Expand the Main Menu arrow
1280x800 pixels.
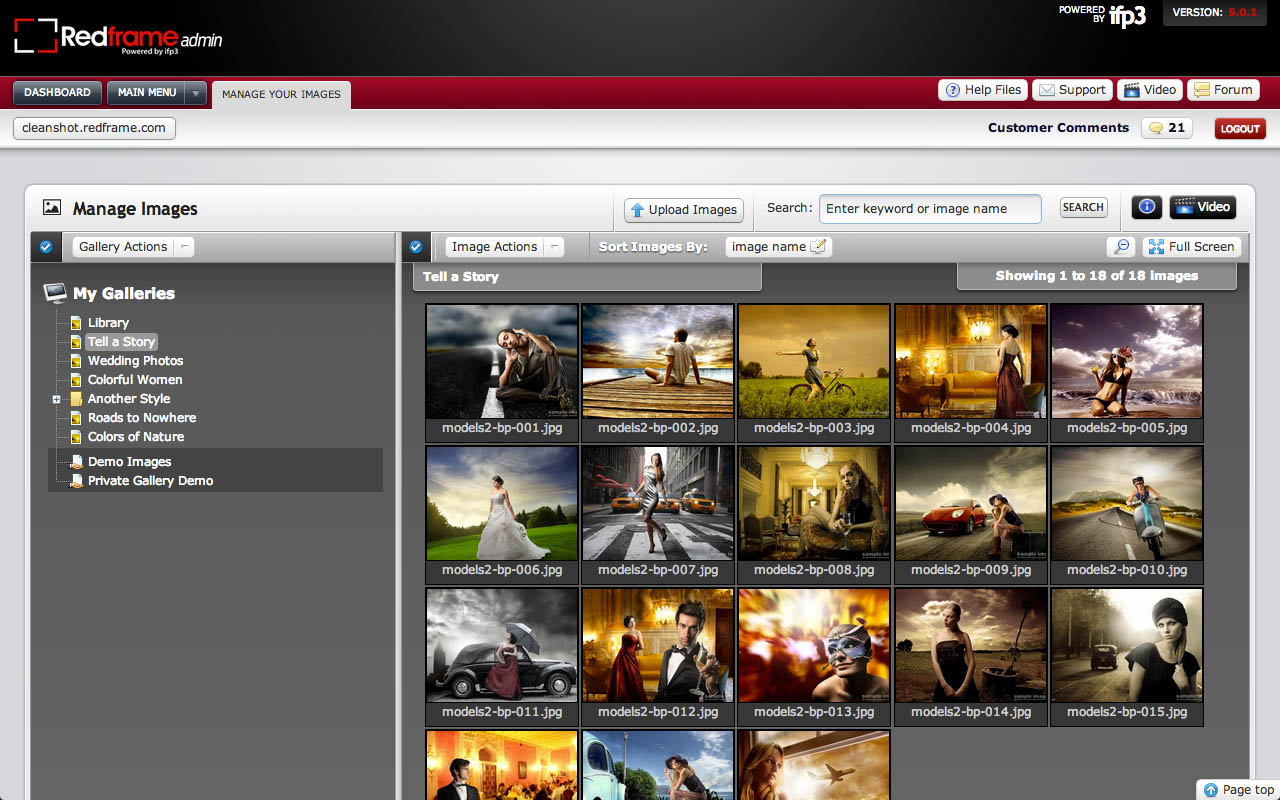coord(196,93)
